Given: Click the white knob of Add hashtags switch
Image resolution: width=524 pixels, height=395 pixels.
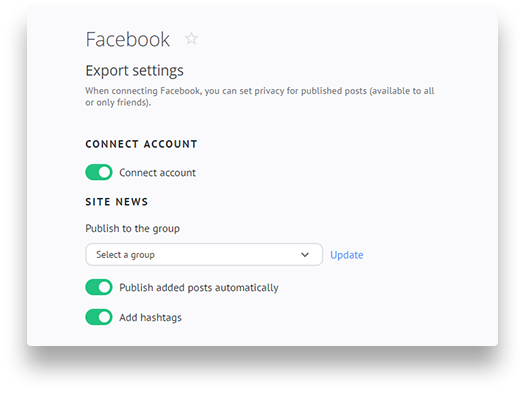Looking at the screenshot, I should coord(105,317).
